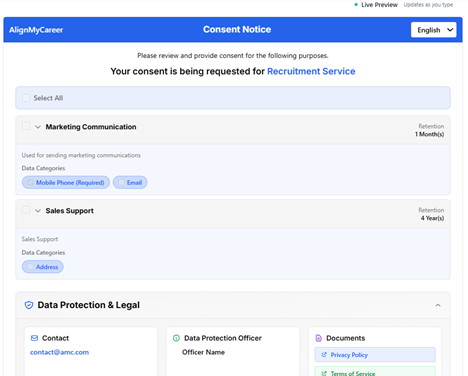Click the 'Please review and provide consent' instruction text
468x376 pixels.
pyautogui.click(x=233, y=55)
